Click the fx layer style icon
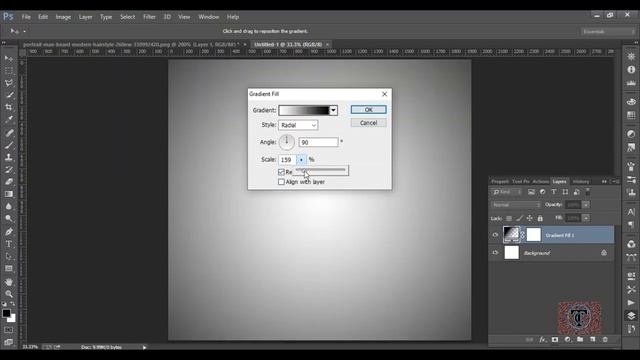Screen dimensions: 640x360 (542, 340)
